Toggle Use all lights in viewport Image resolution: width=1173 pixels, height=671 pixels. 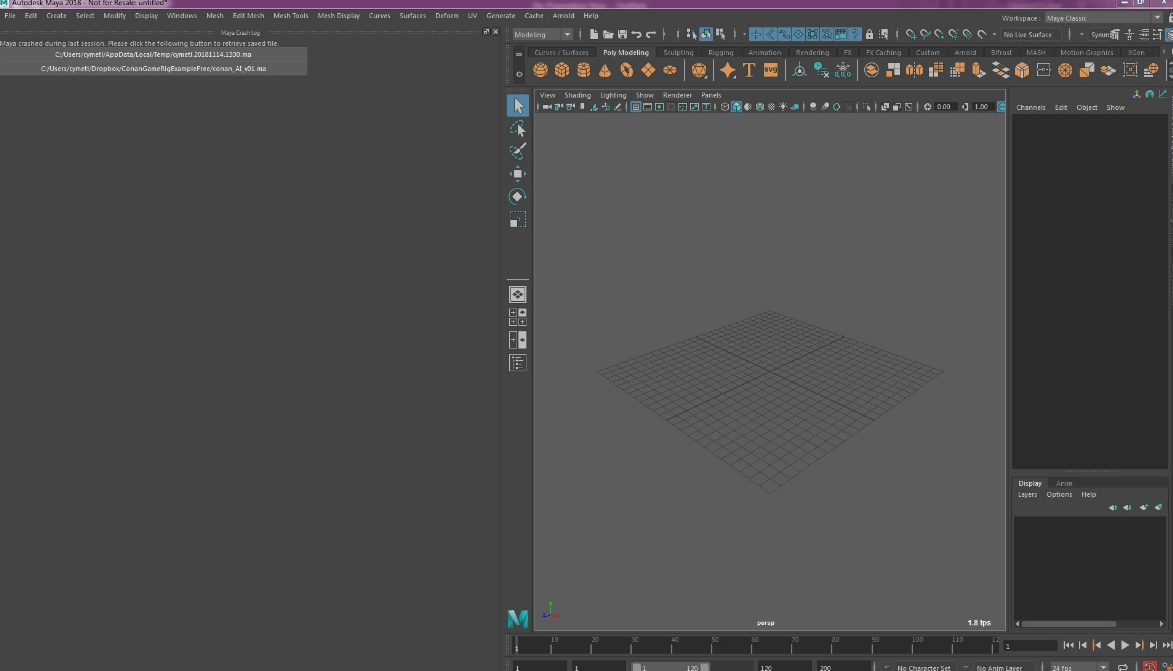pyautogui.click(x=783, y=107)
